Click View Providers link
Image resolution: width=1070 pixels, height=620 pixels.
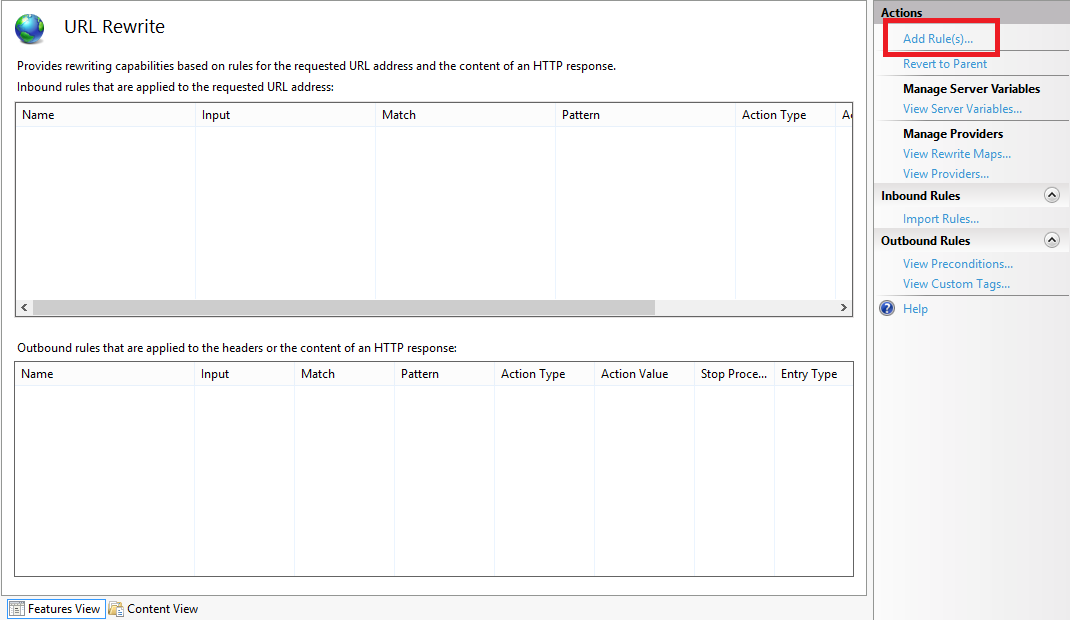[945, 174]
